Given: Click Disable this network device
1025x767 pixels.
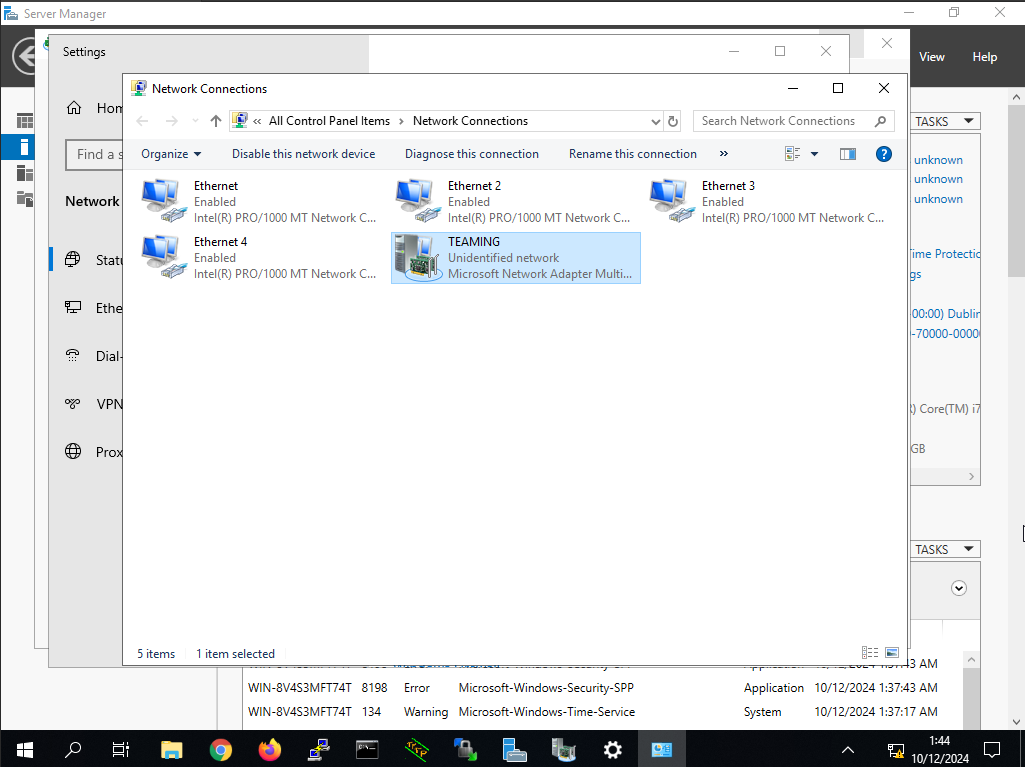Looking at the screenshot, I should (x=303, y=154).
